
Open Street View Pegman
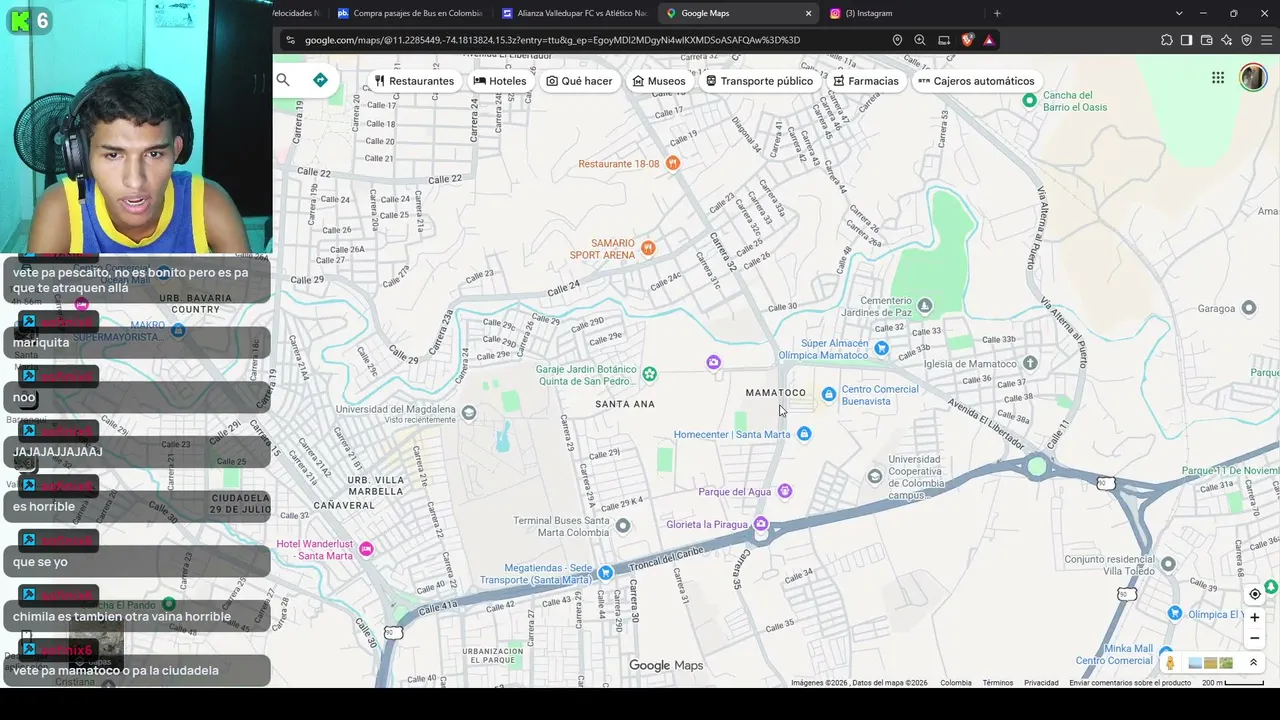tap(1170, 663)
